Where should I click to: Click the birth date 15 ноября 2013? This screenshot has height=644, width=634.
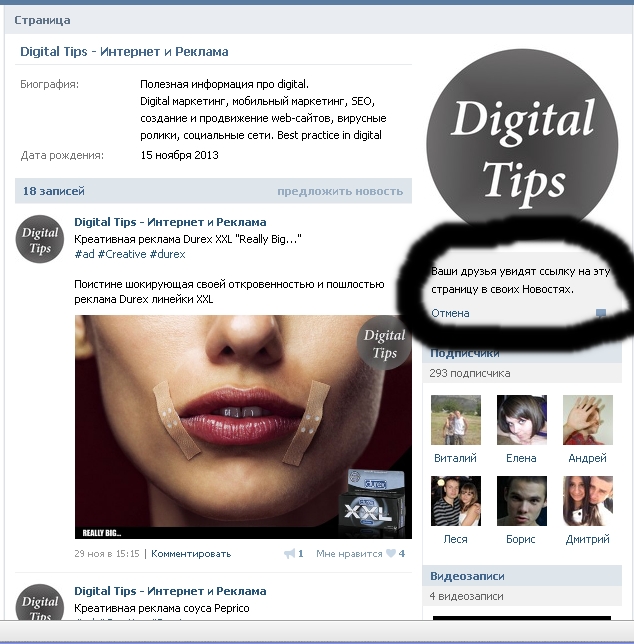pos(179,155)
